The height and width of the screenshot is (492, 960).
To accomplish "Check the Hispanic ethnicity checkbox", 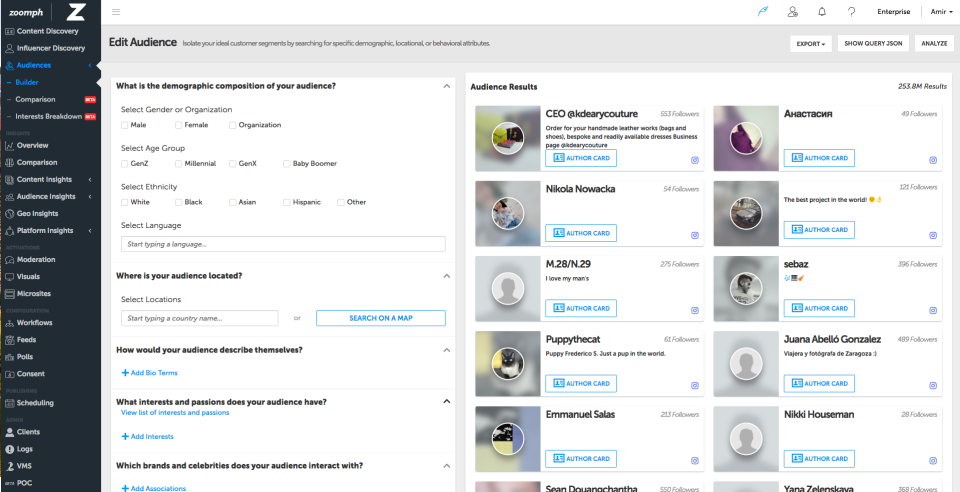I will click(x=287, y=202).
